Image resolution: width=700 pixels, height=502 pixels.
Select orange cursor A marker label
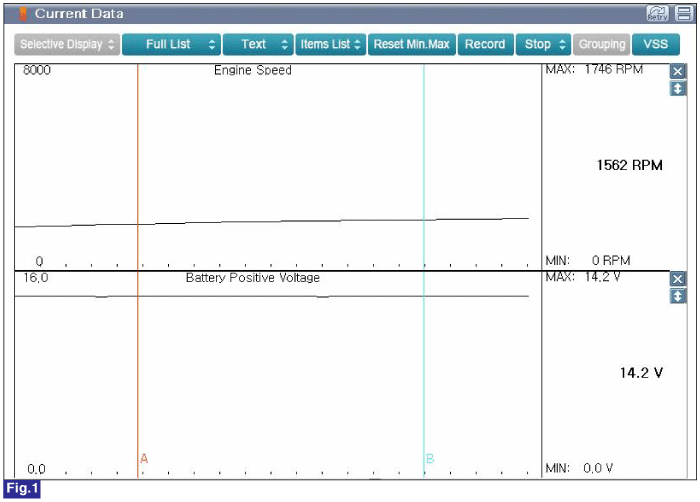(x=144, y=459)
